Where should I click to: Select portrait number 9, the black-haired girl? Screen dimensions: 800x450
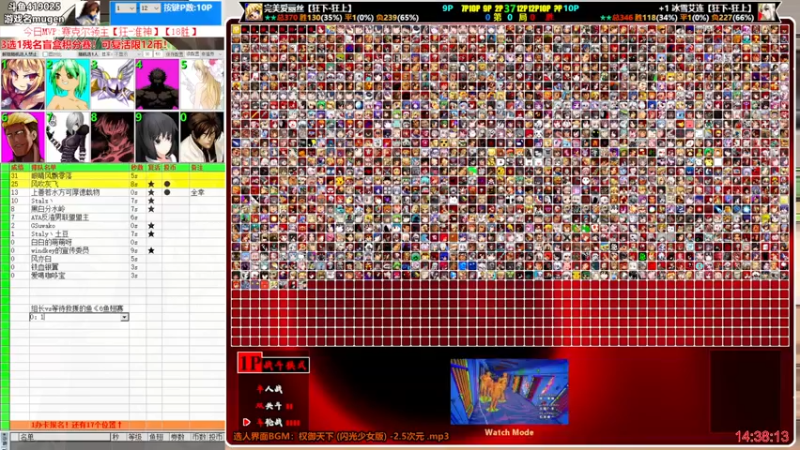(x=157, y=137)
